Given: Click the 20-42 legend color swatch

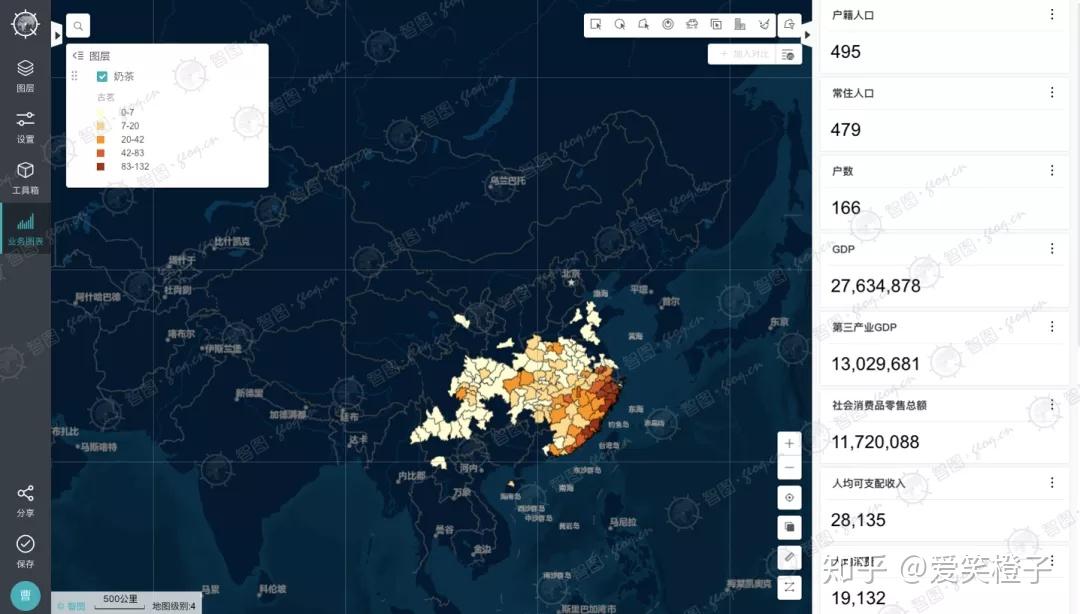Looking at the screenshot, I should [101, 139].
